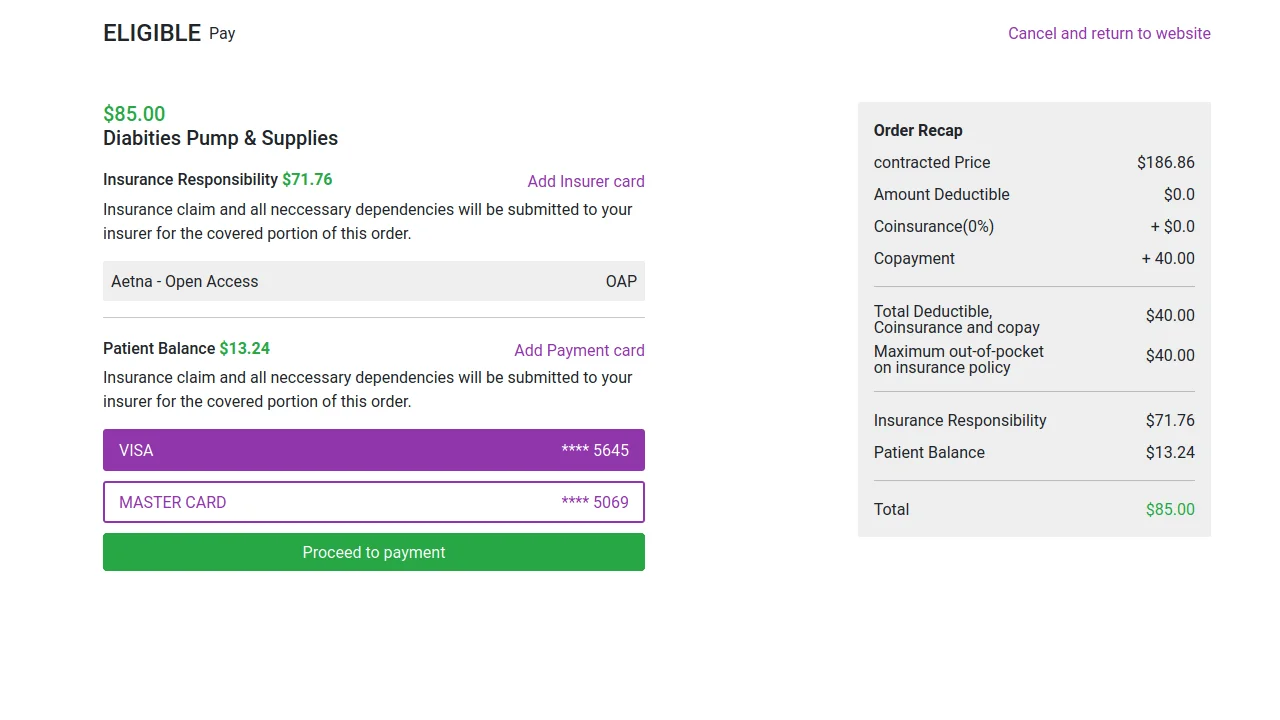Click Add Payment card
Screen dimensions: 1280x720
click(579, 350)
